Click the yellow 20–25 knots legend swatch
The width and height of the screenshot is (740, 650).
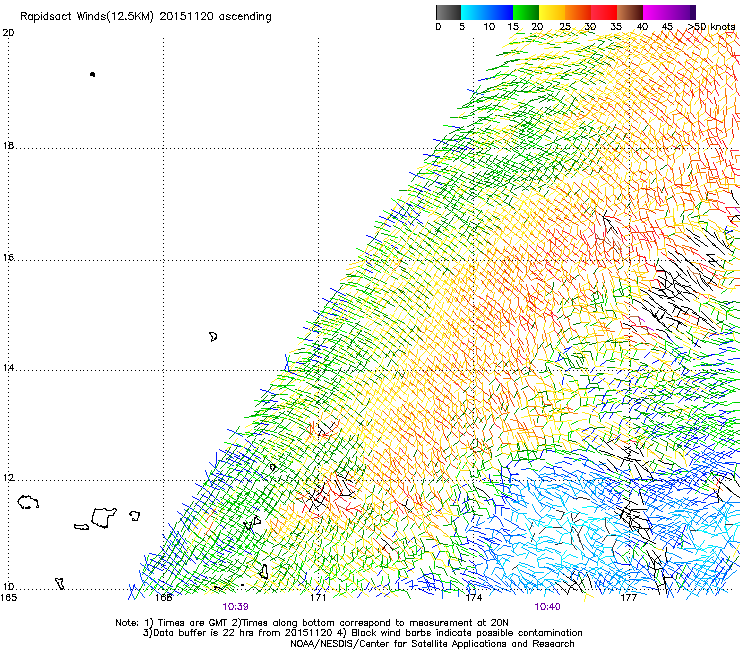[552, 12]
